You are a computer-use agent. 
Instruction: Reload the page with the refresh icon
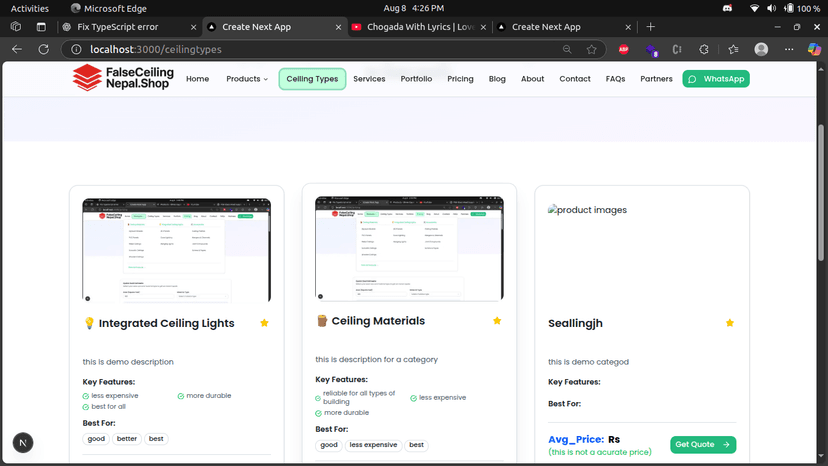click(x=43, y=49)
